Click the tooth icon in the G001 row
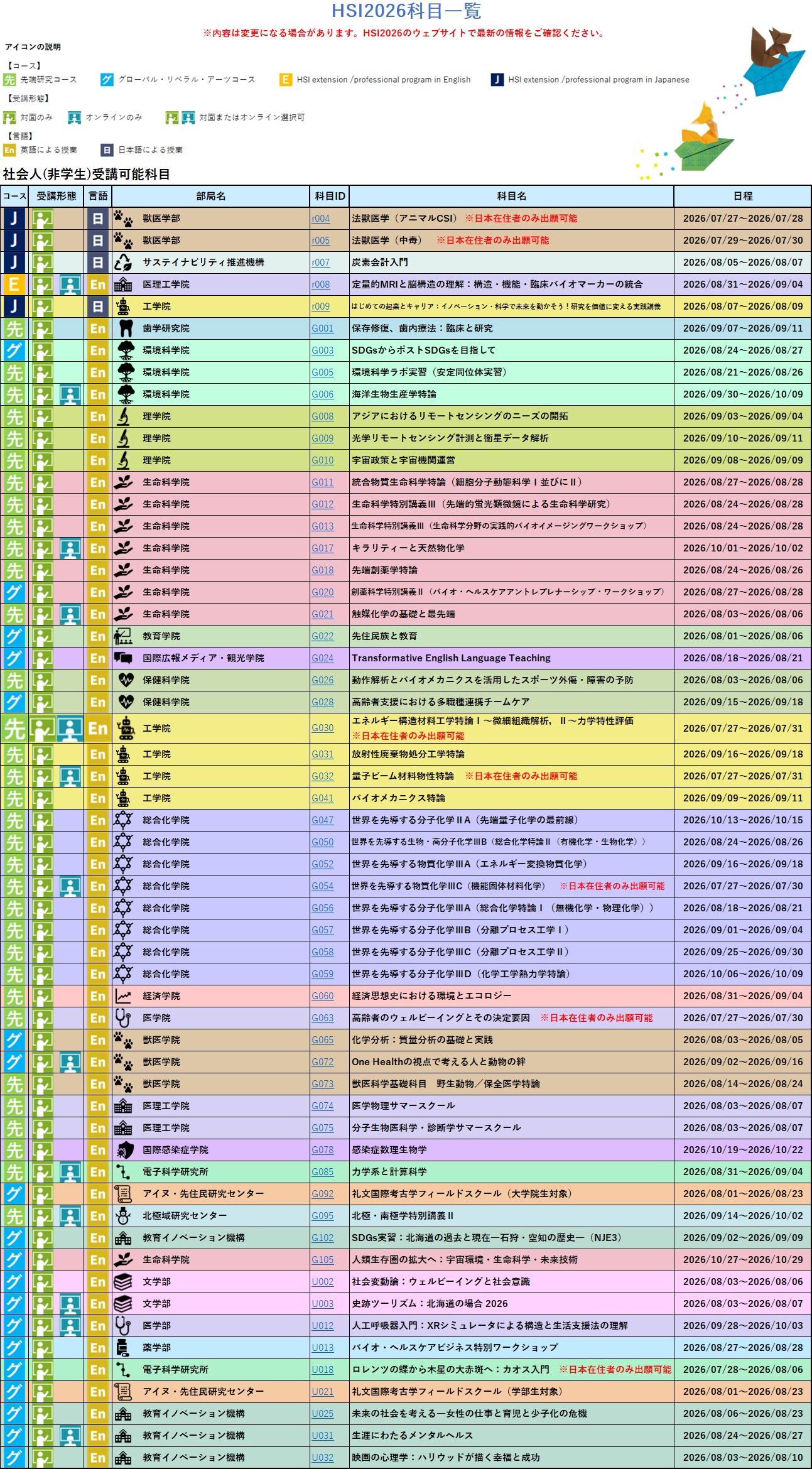The height and width of the screenshot is (1469, 812). 126,328
